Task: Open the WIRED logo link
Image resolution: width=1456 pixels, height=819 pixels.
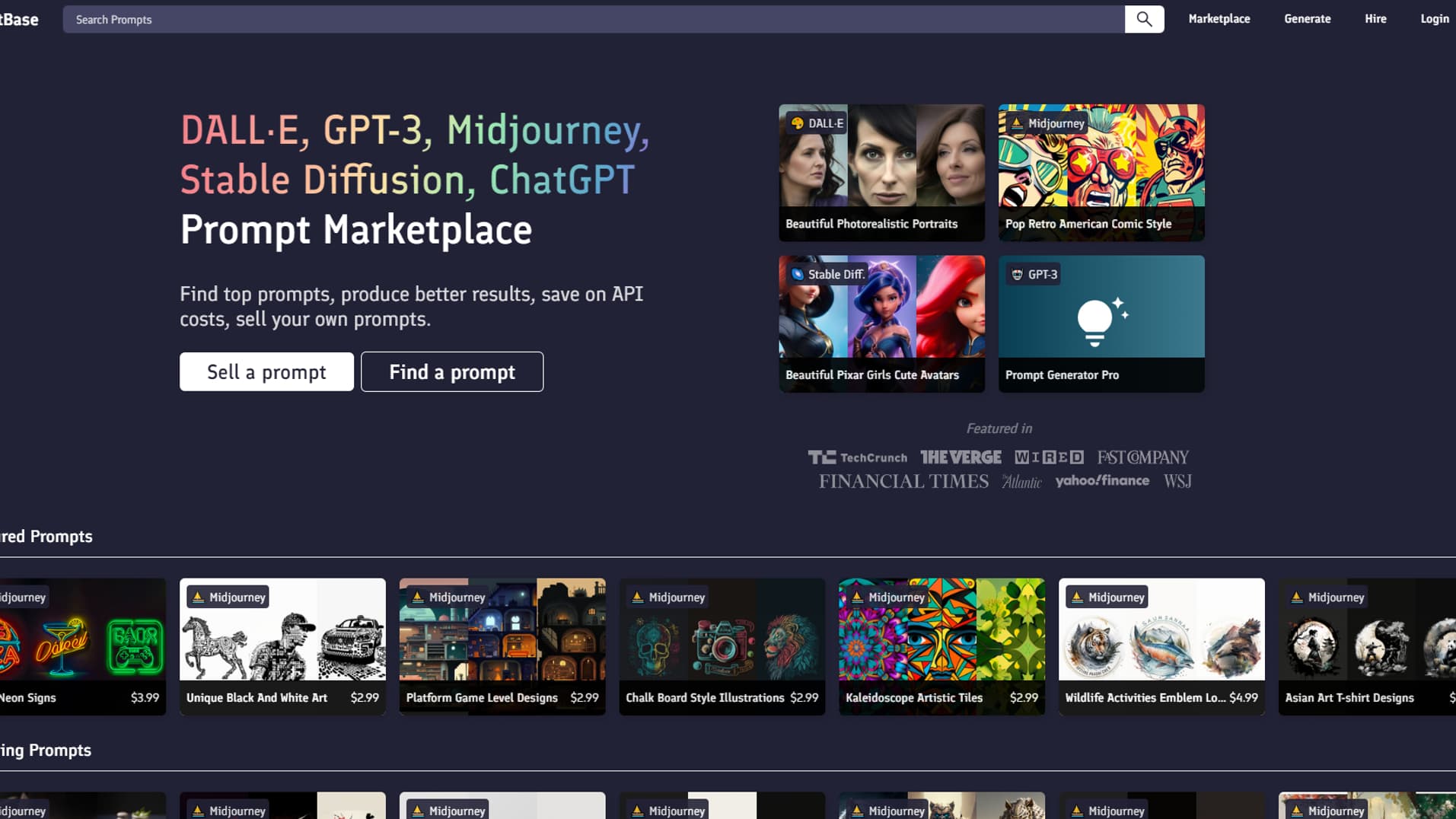Action: 1049,457
